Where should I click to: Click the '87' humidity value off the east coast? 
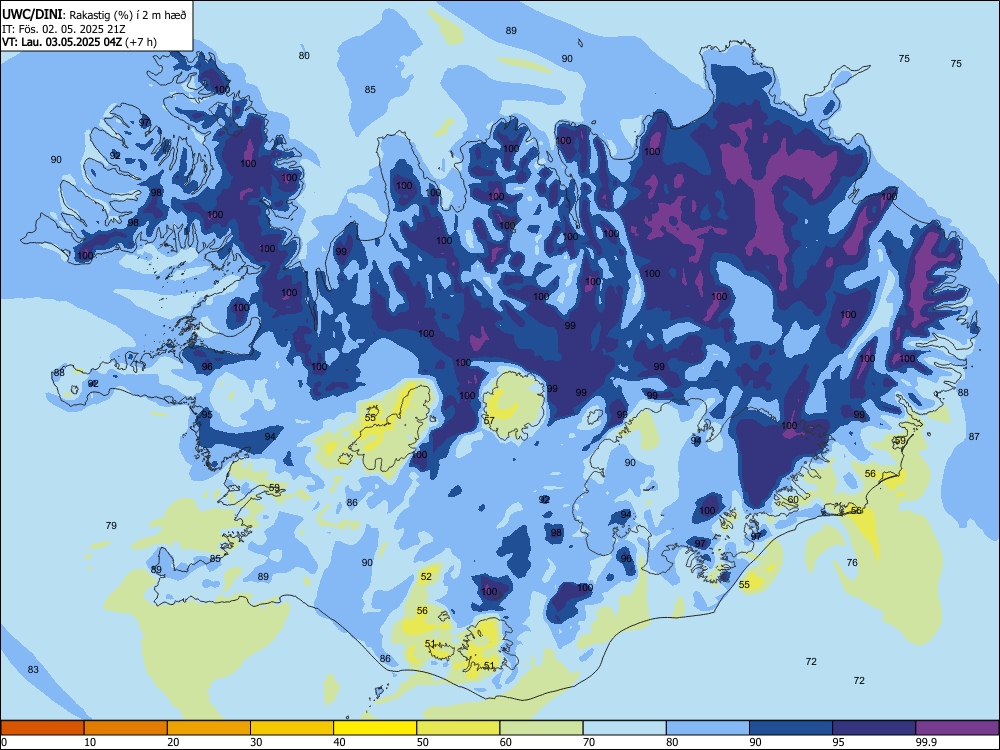[x=974, y=436]
